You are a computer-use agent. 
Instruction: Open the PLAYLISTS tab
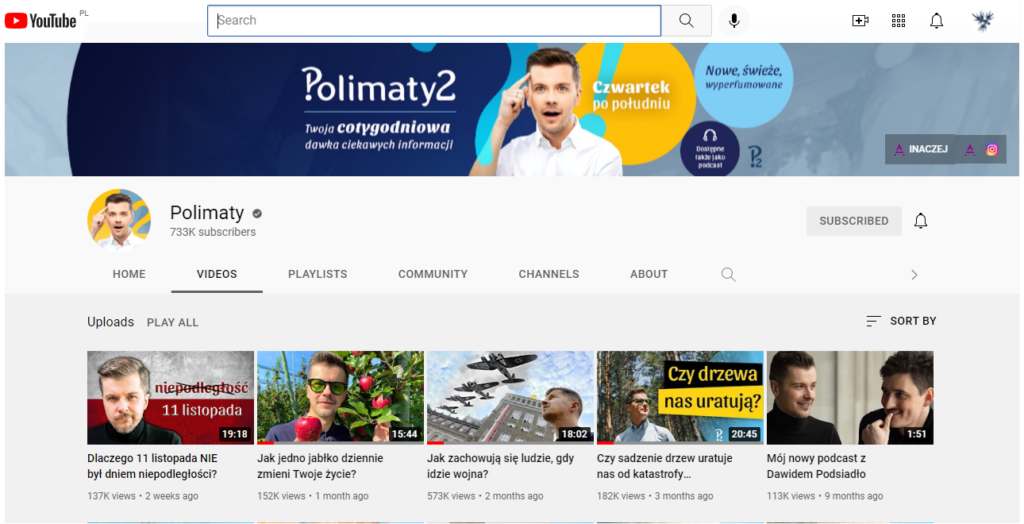click(317, 274)
